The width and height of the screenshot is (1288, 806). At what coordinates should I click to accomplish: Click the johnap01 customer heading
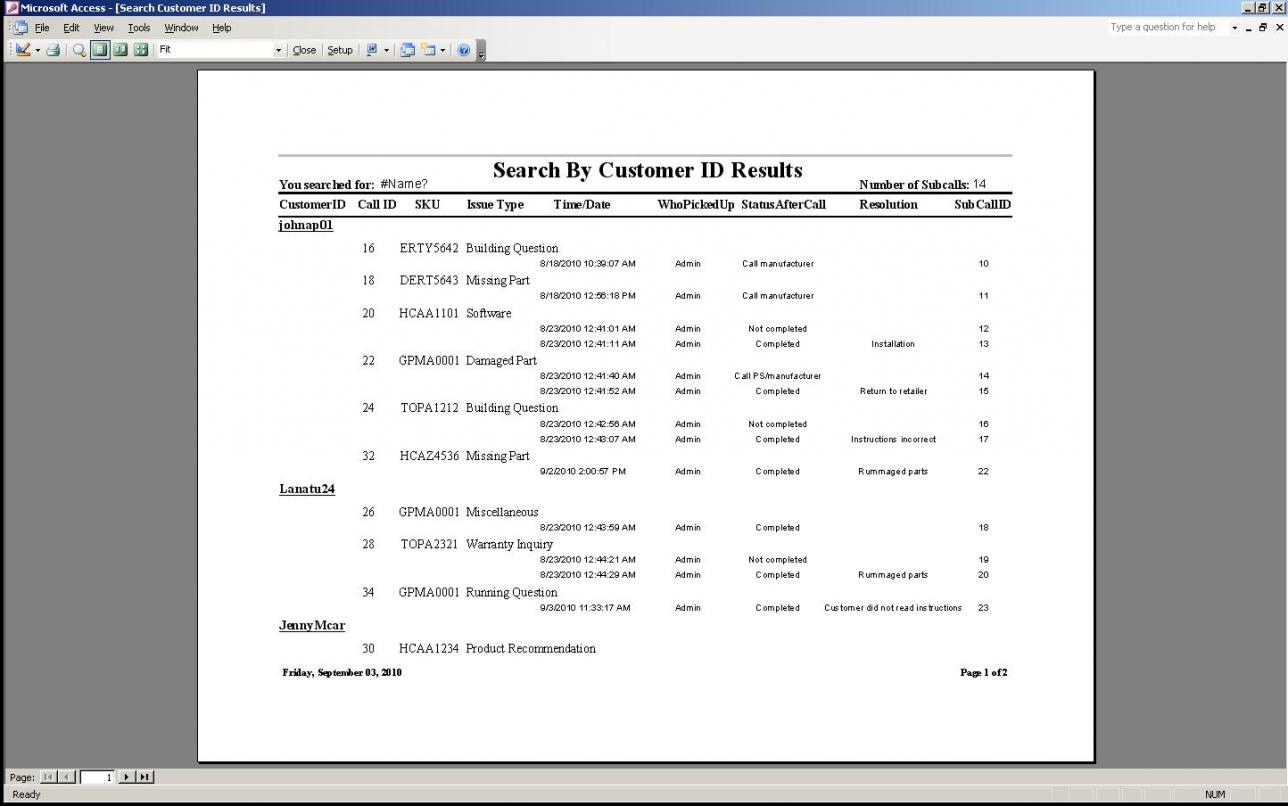pos(305,225)
